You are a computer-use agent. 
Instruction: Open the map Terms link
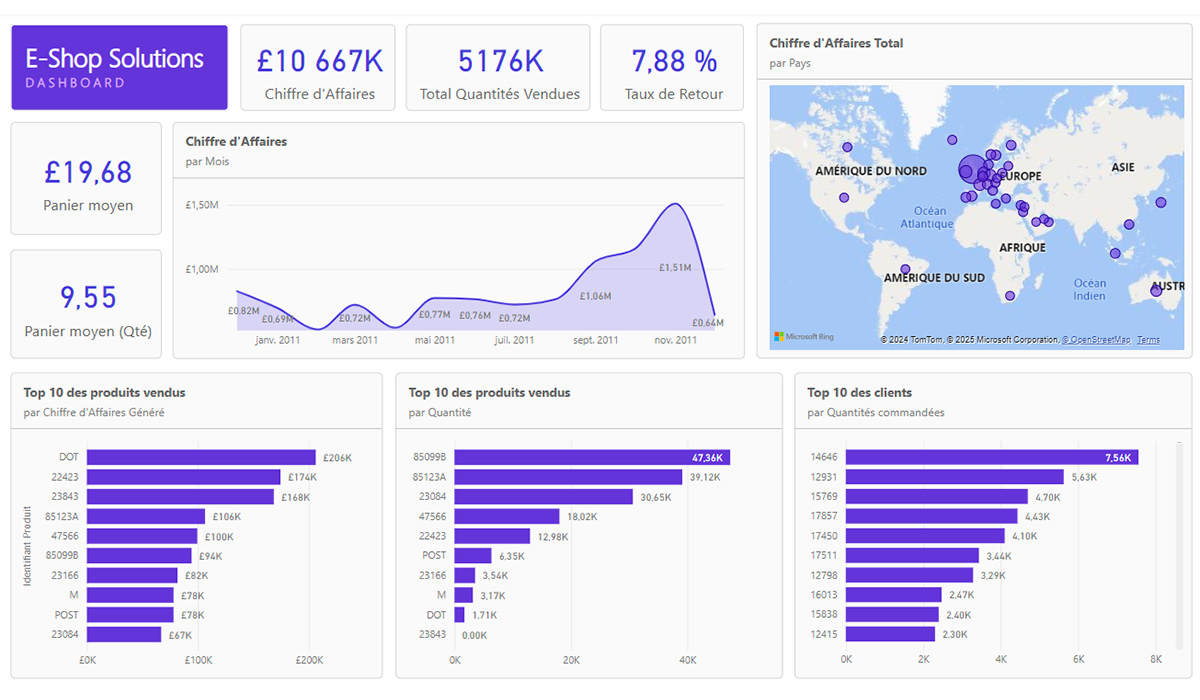(x=1148, y=340)
